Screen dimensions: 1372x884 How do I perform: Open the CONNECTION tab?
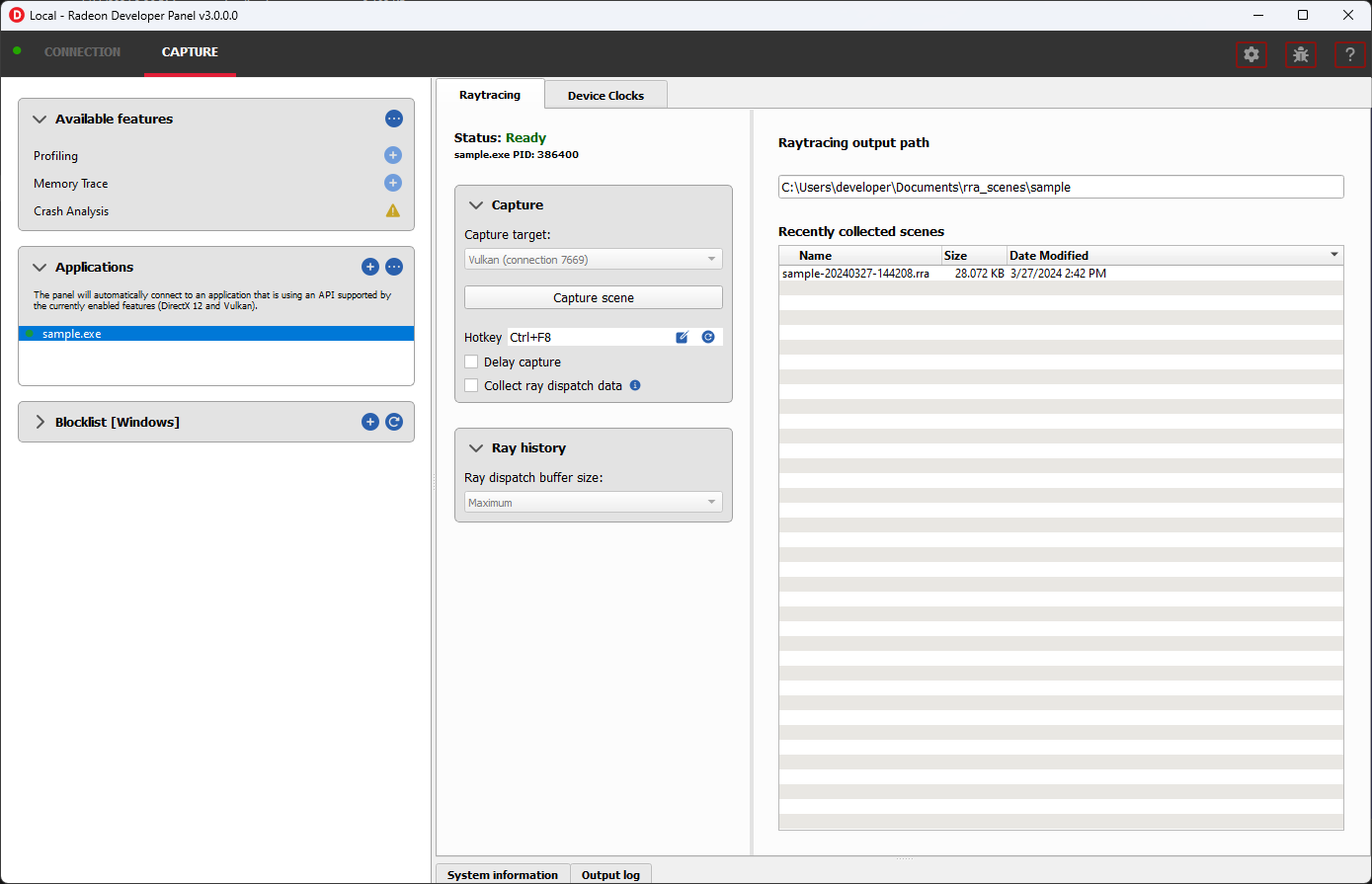click(82, 52)
